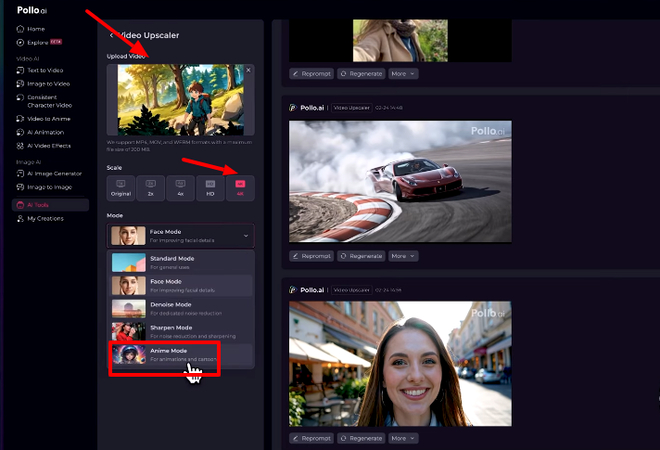
Task: Remove the uploaded video with the X icon
Action: coord(249,70)
